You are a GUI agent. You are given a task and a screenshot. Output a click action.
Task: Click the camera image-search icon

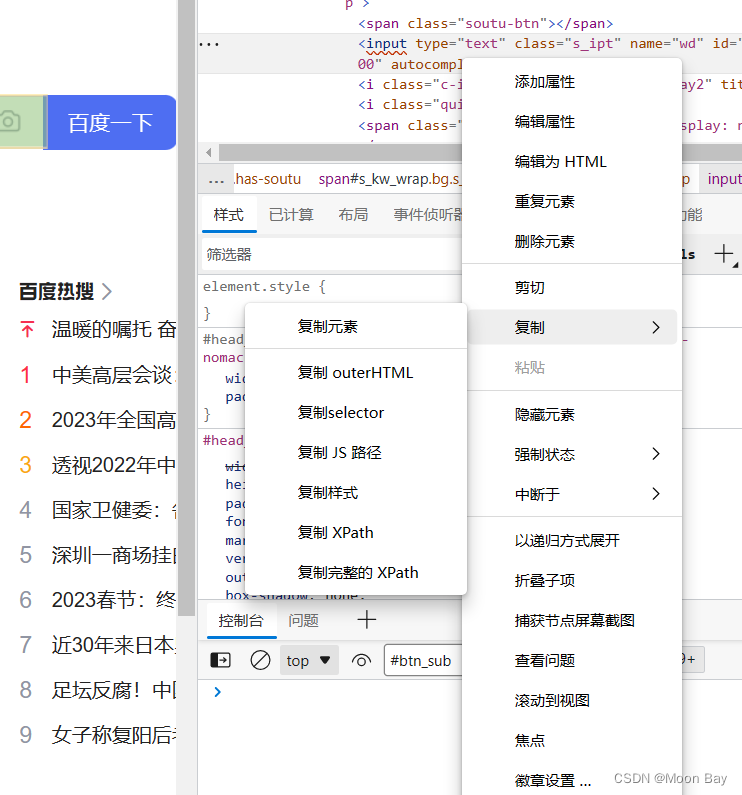(10, 122)
